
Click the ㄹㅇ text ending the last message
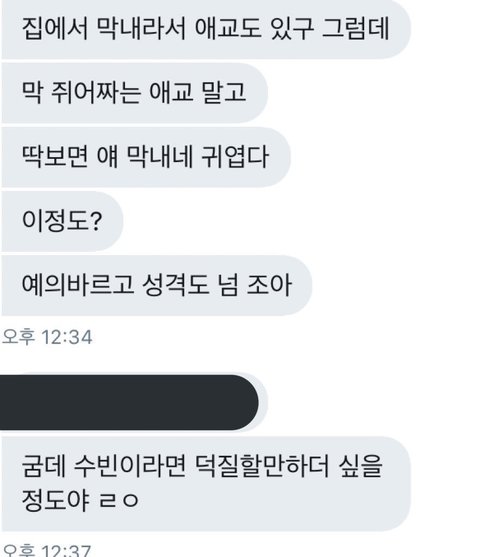tap(119, 500)
